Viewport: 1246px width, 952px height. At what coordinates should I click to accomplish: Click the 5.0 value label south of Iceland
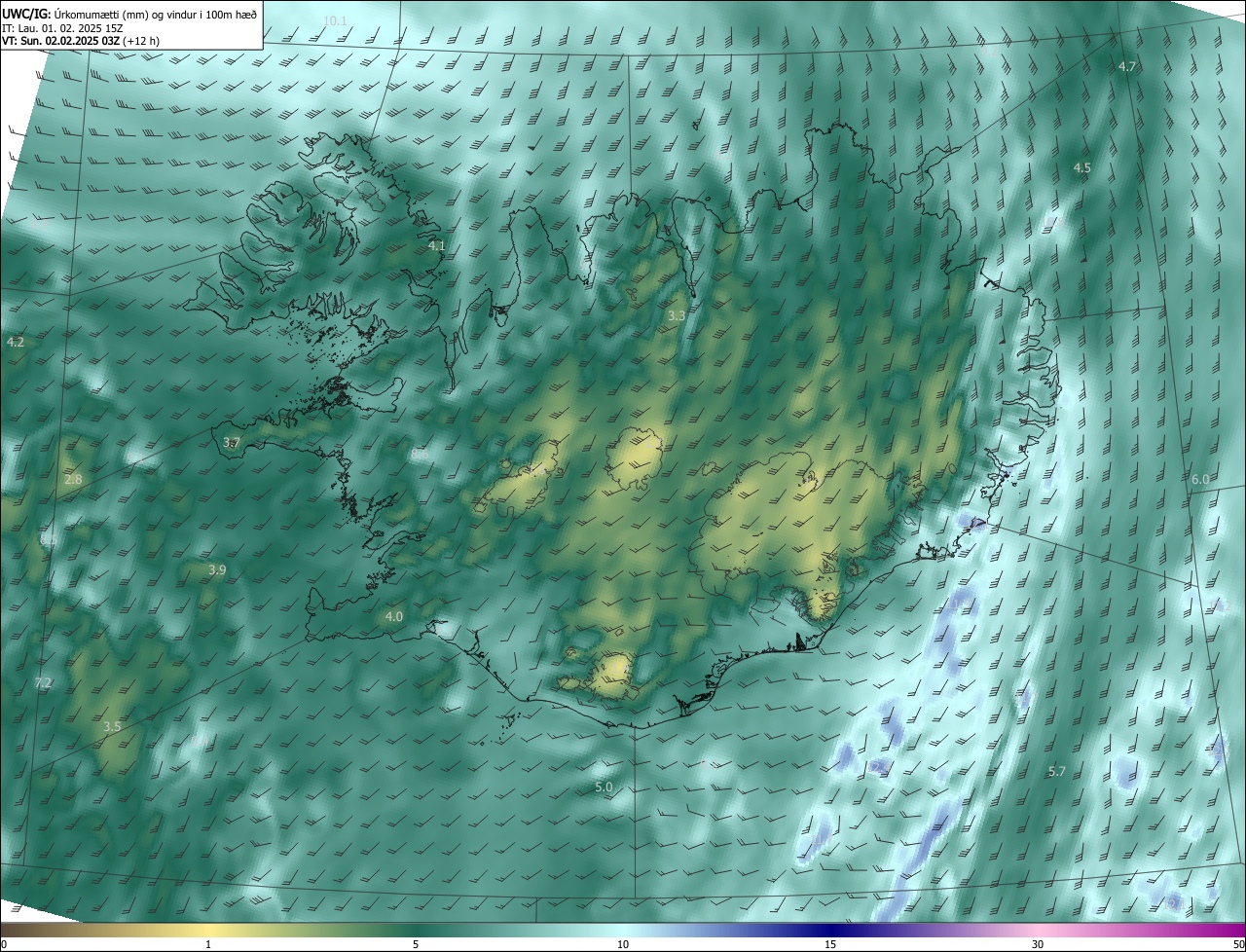tap(604, 787)
